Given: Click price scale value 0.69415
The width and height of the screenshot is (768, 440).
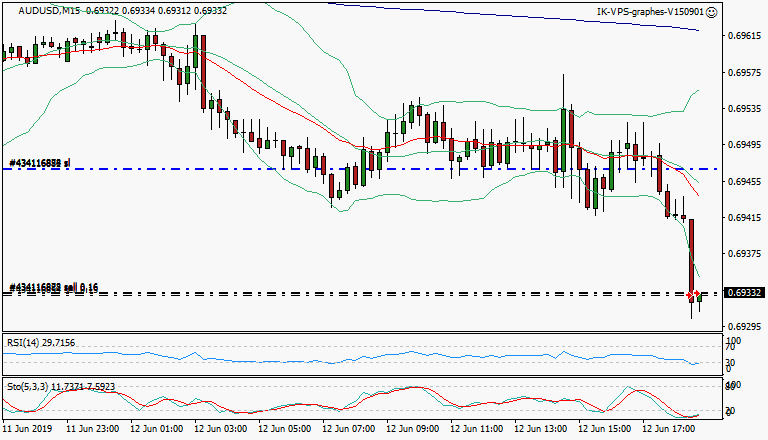Looking at the screenshot, I should click(744, 218).
